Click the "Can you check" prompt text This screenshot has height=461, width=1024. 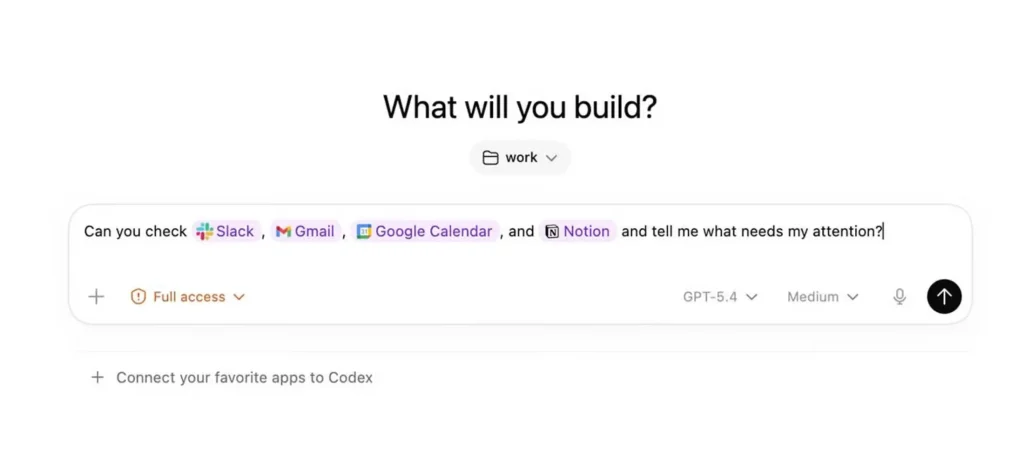pos(135,231)
